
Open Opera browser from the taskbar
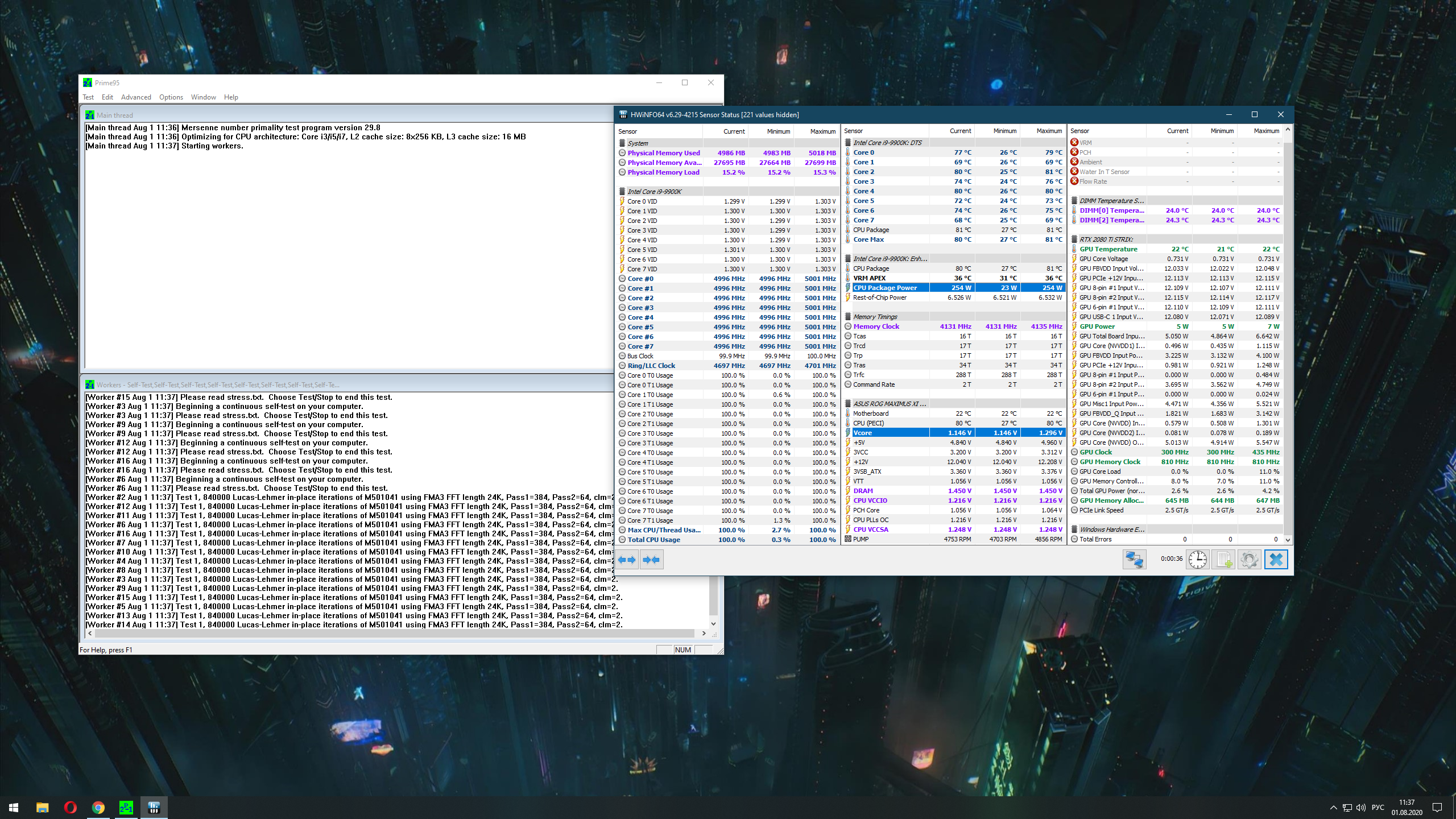pyautogui.click(x=70, y=807)
